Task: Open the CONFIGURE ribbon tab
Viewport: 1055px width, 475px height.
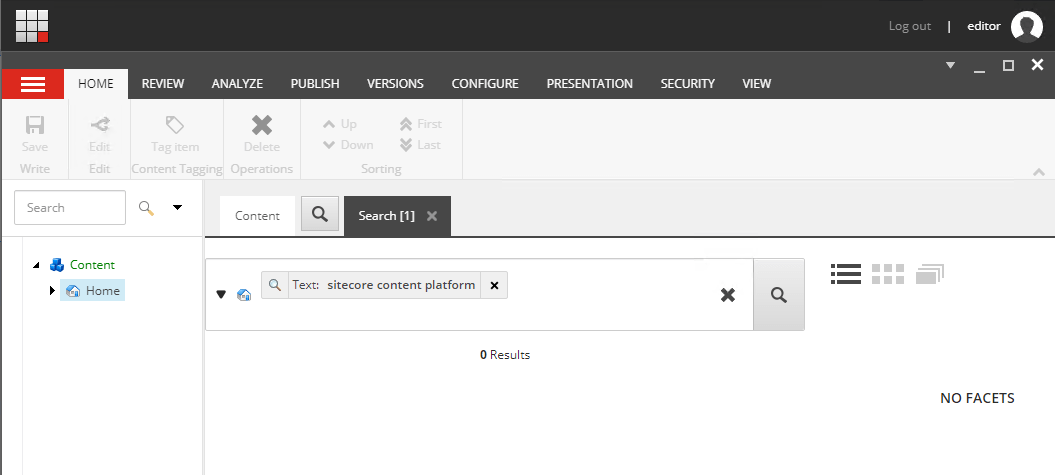Action: [x=485, y=84]
